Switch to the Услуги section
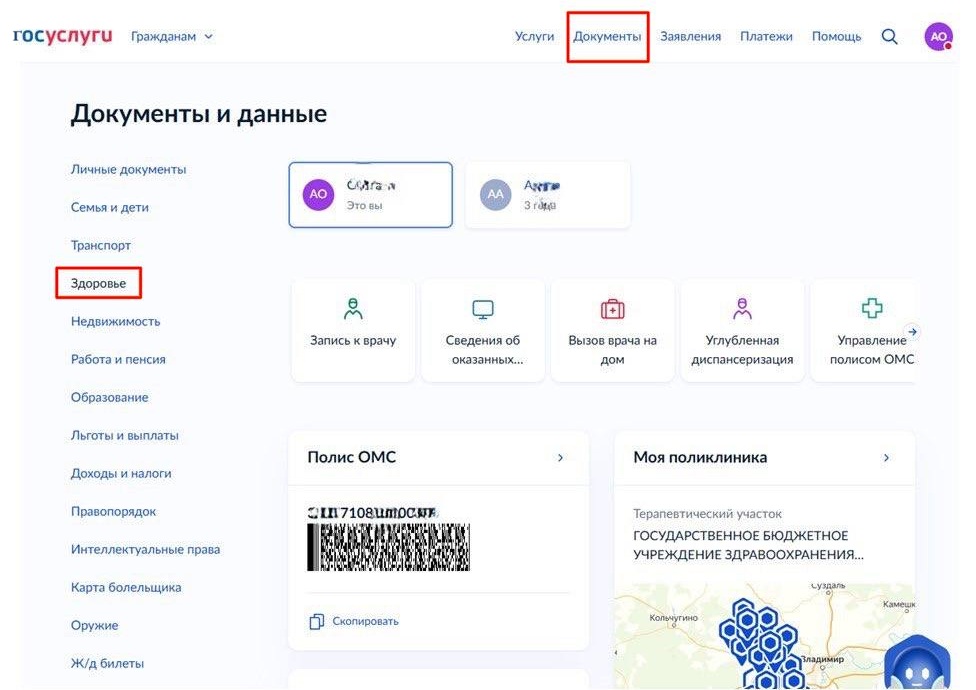 [534, 36]
